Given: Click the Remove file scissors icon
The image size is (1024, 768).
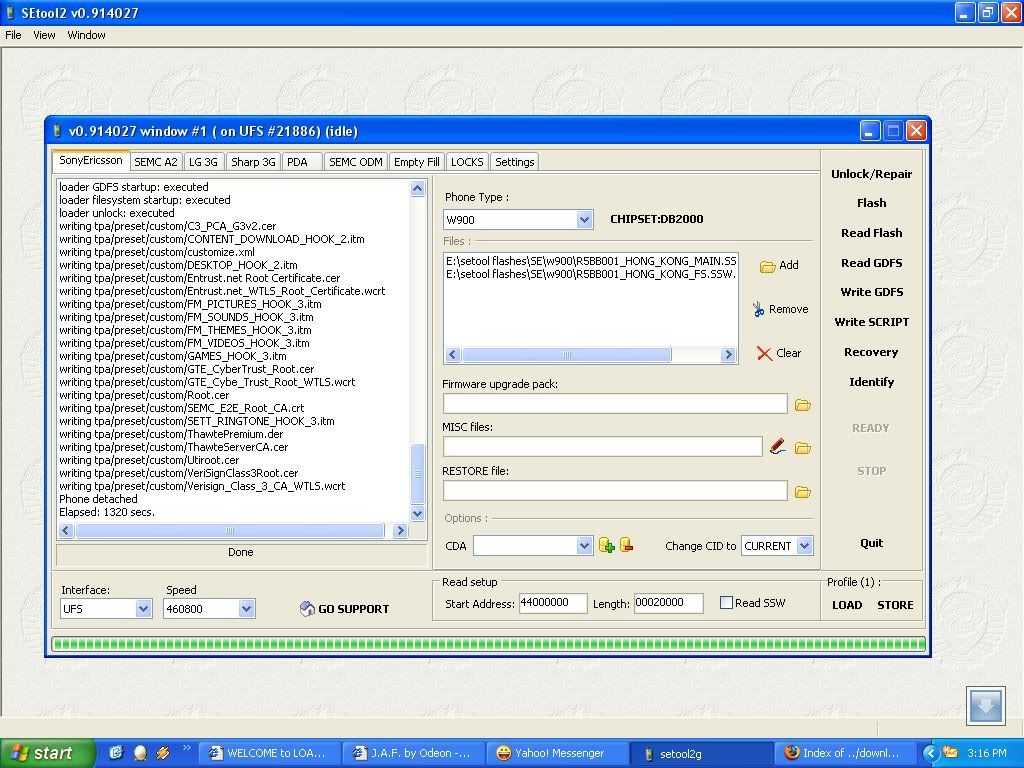Looking at the screenshot, I should point(758,310).
